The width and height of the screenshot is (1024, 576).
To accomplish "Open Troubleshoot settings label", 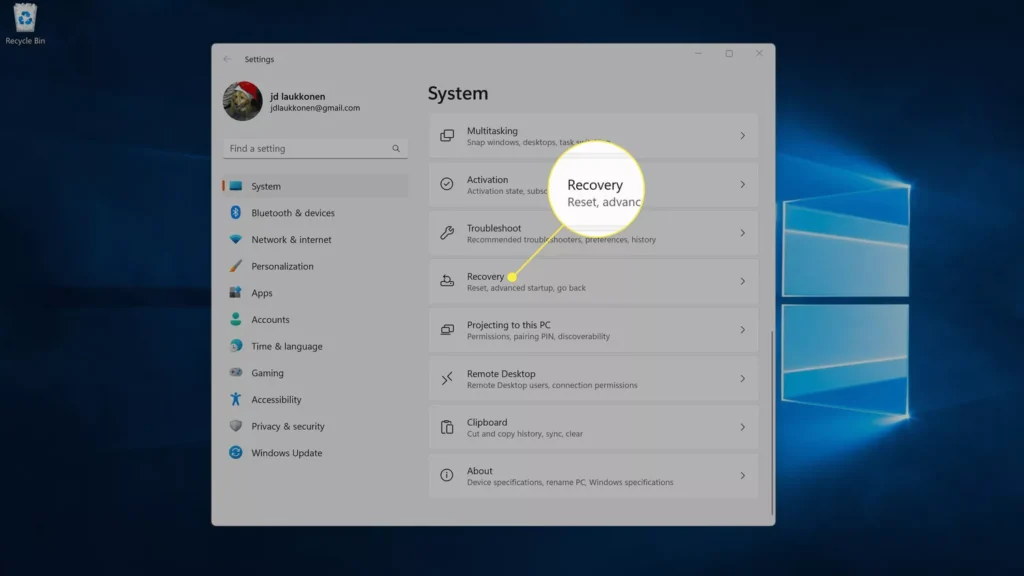I will pyautogui.click(x=494, y=228).
